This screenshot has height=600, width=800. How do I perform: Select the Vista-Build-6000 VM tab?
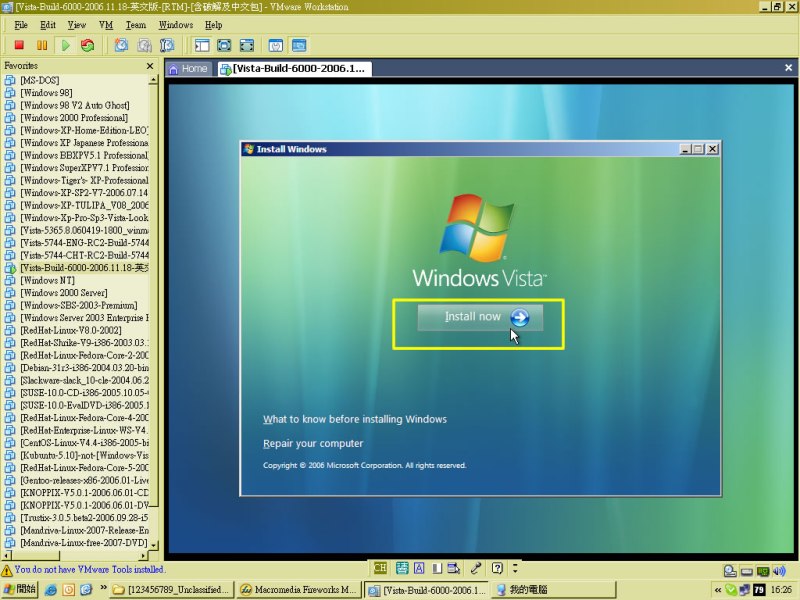click(x=293, y=69)
